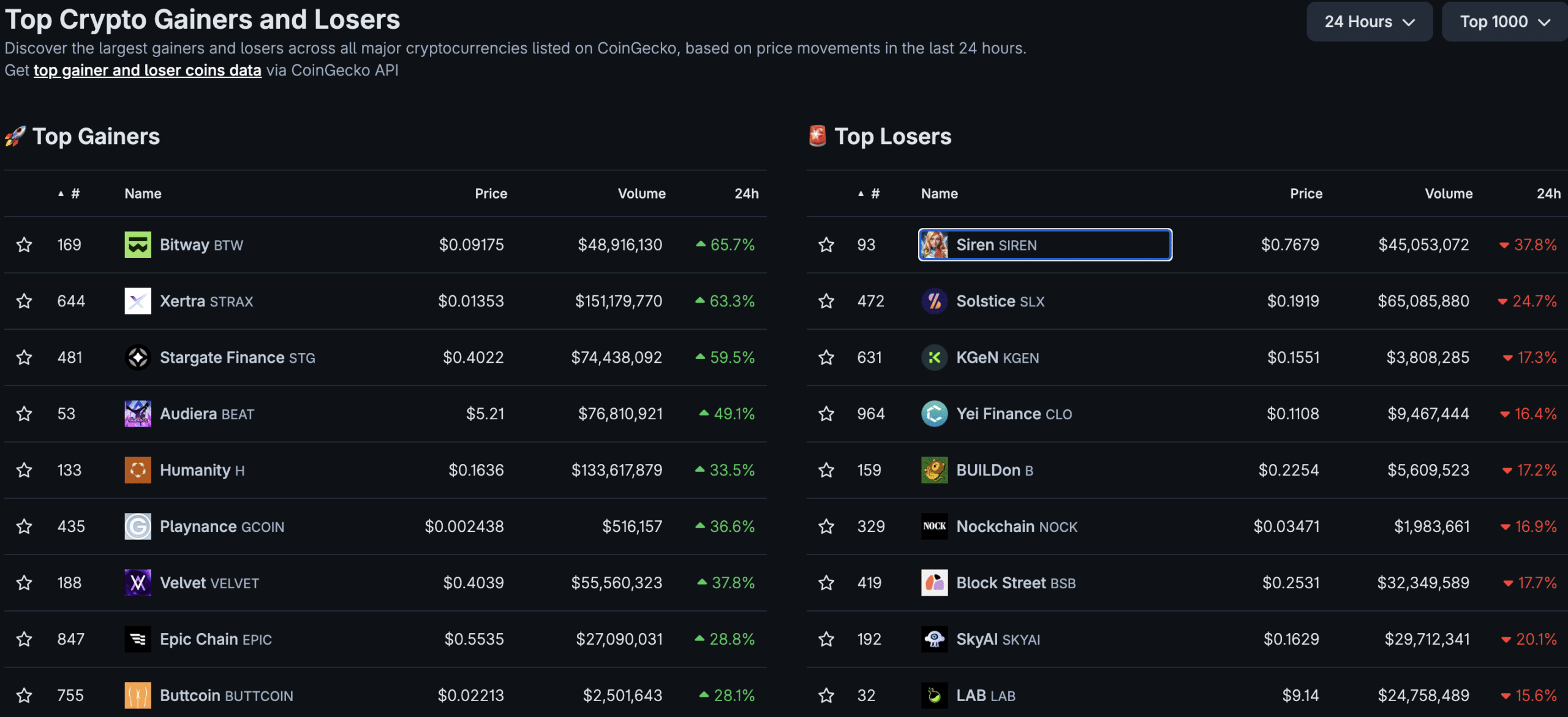Viewport: 1568px width, 717px height.
Task: Star the BUILDon row
Action: (x=826, y=471)
